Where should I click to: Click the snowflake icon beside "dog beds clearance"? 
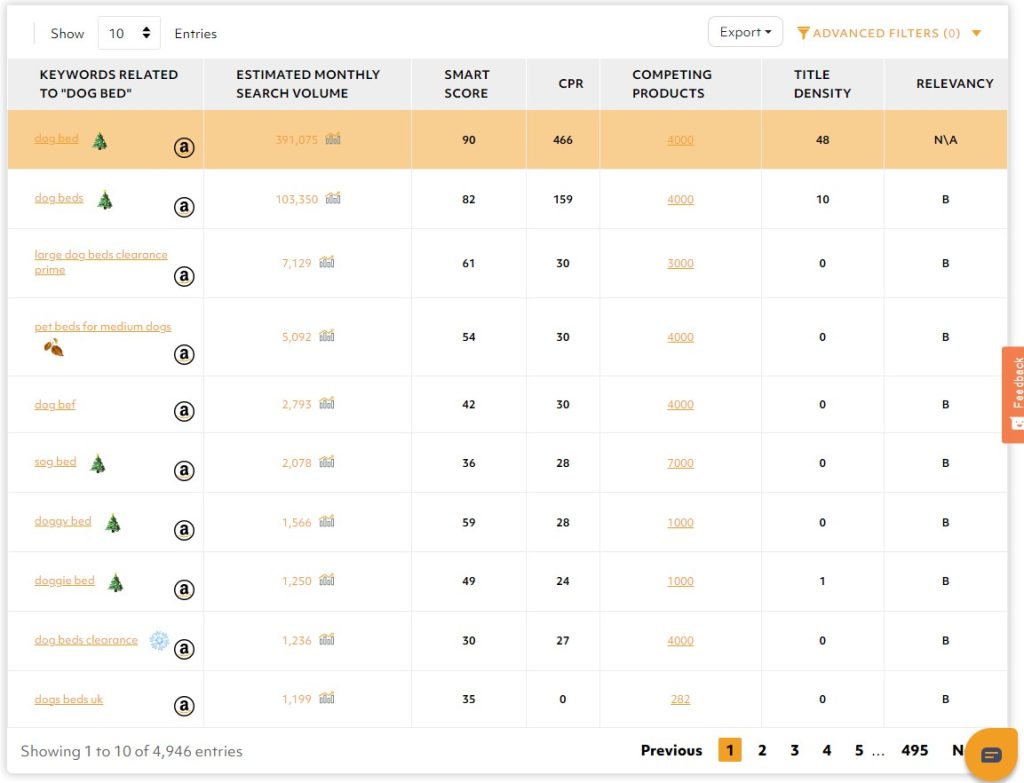pos(158,640)
